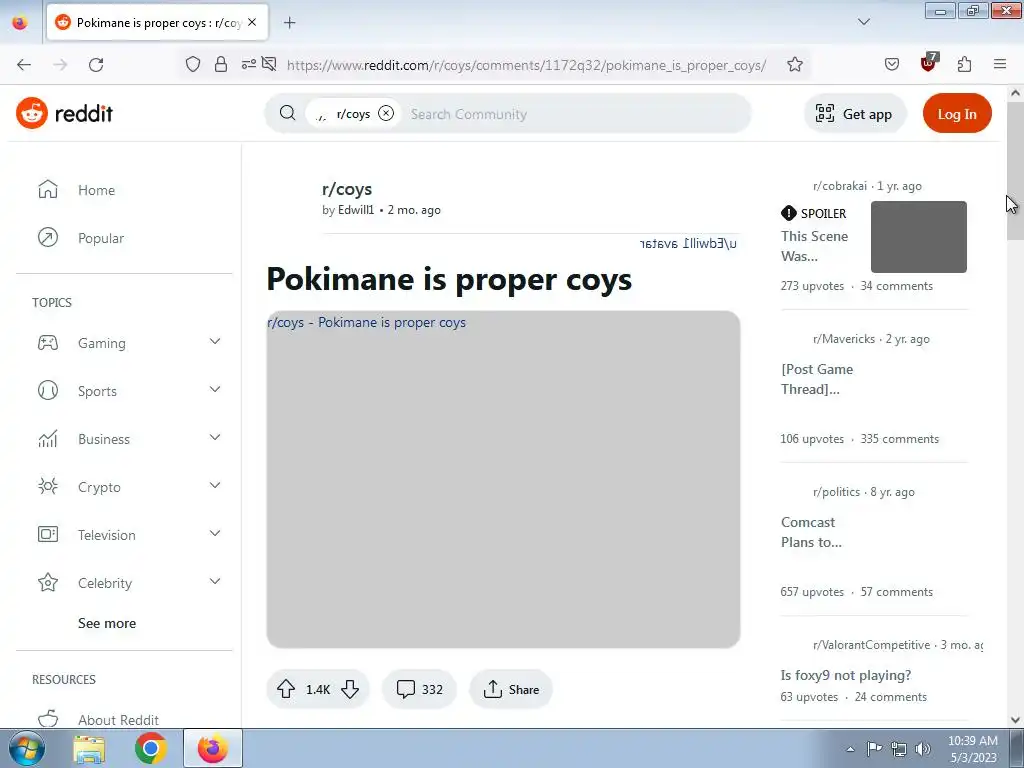This screenshot has height=768, width=1024.
Task: Open the uBlock Origin extension
Action: click(x=929, y=63)
